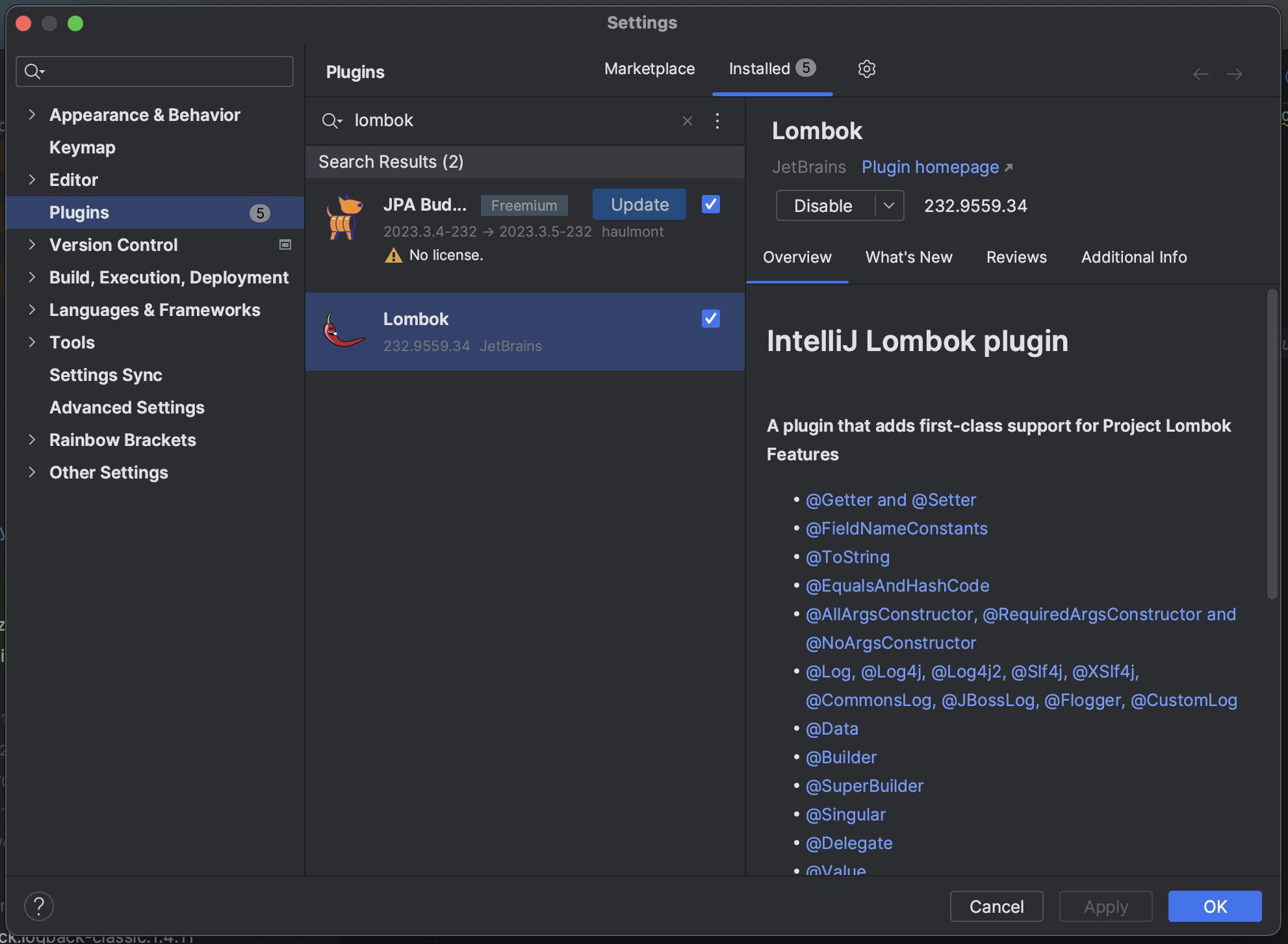Select Plugins in the settings tree
Viewport: 1288px width, 944px height.
(155, 213)
